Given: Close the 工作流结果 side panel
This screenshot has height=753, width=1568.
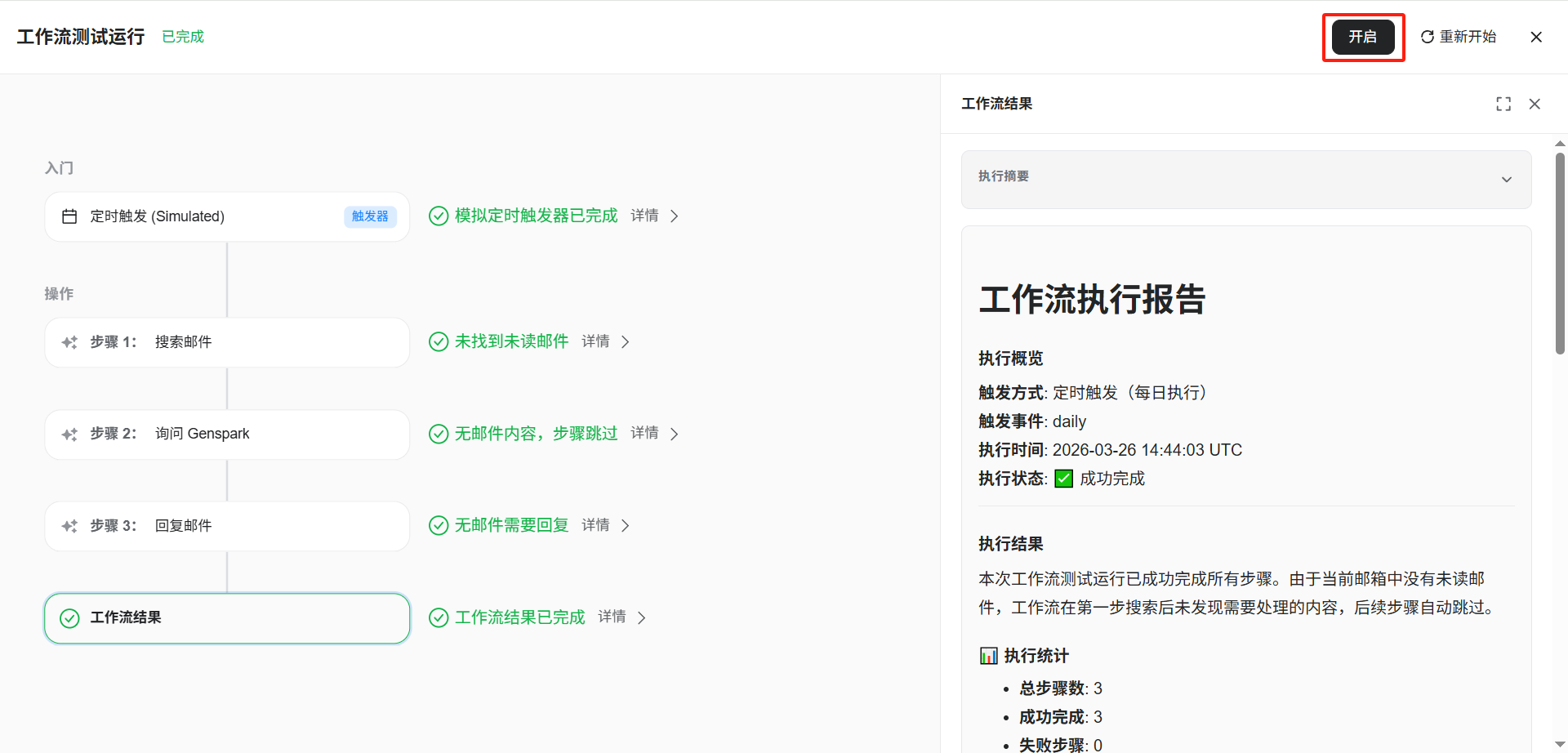Looking at the screenshot, I should click(x=1535, y=104).
